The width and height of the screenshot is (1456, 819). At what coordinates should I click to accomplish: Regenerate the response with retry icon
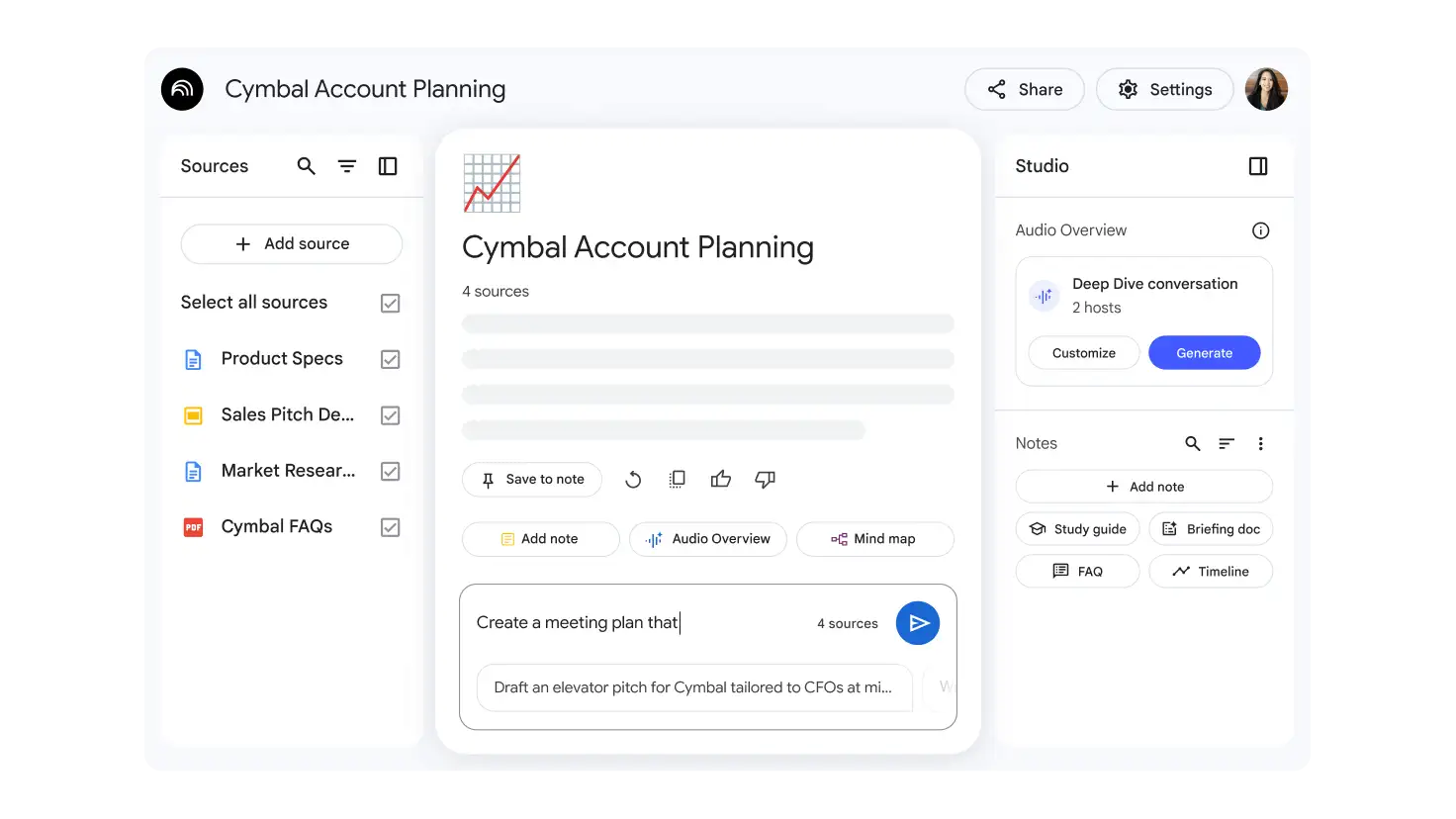[633, 480]
